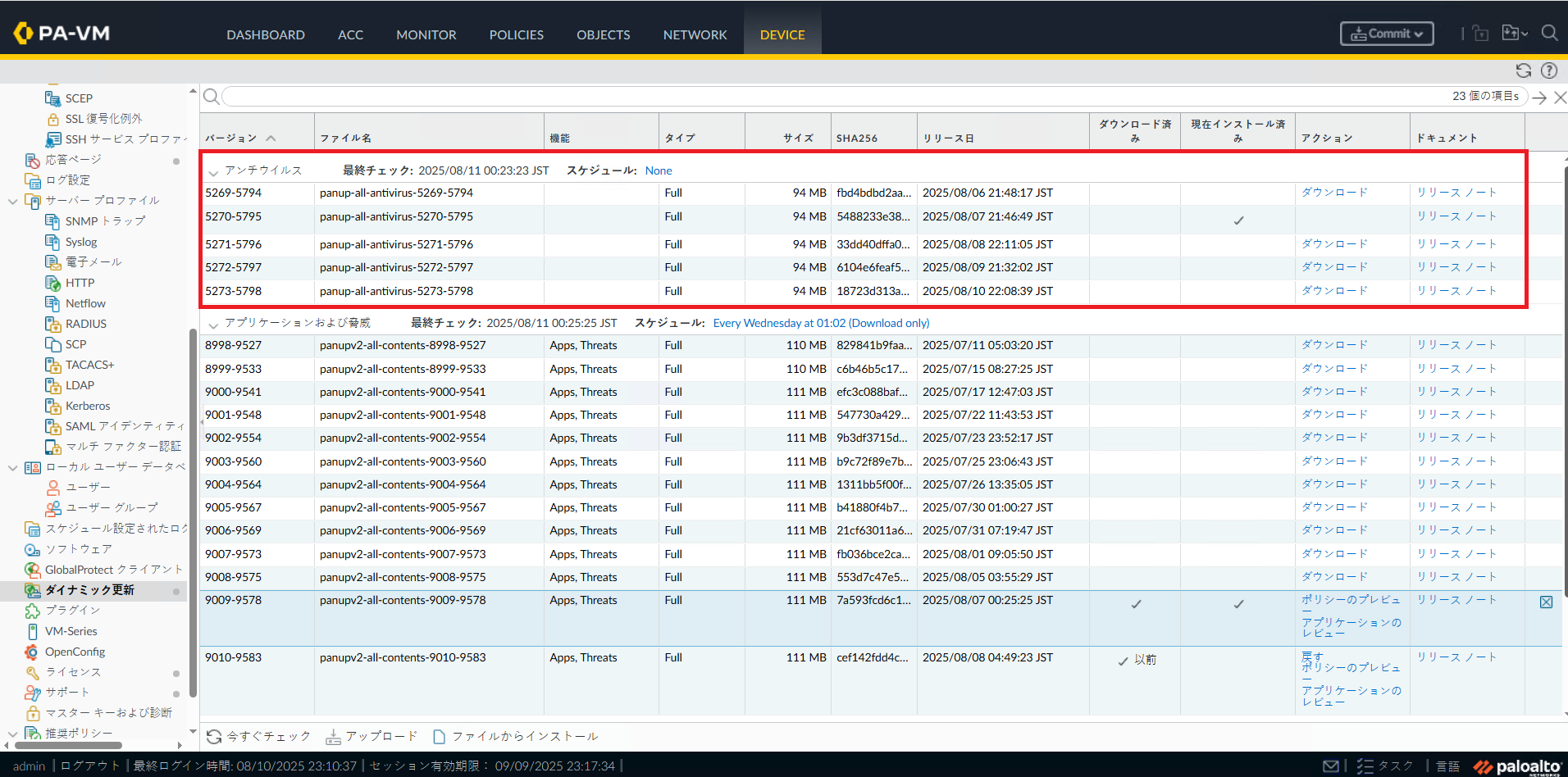Switch to the POLICIES tab
Image resolution: width=1568 pixels, height=777 pixels.
click(516, 35)
